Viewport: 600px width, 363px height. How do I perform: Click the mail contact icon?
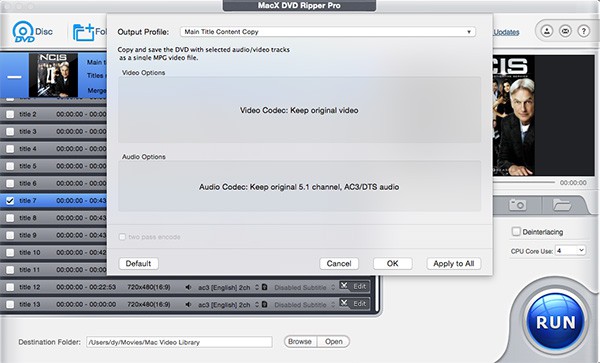(565, 31)
